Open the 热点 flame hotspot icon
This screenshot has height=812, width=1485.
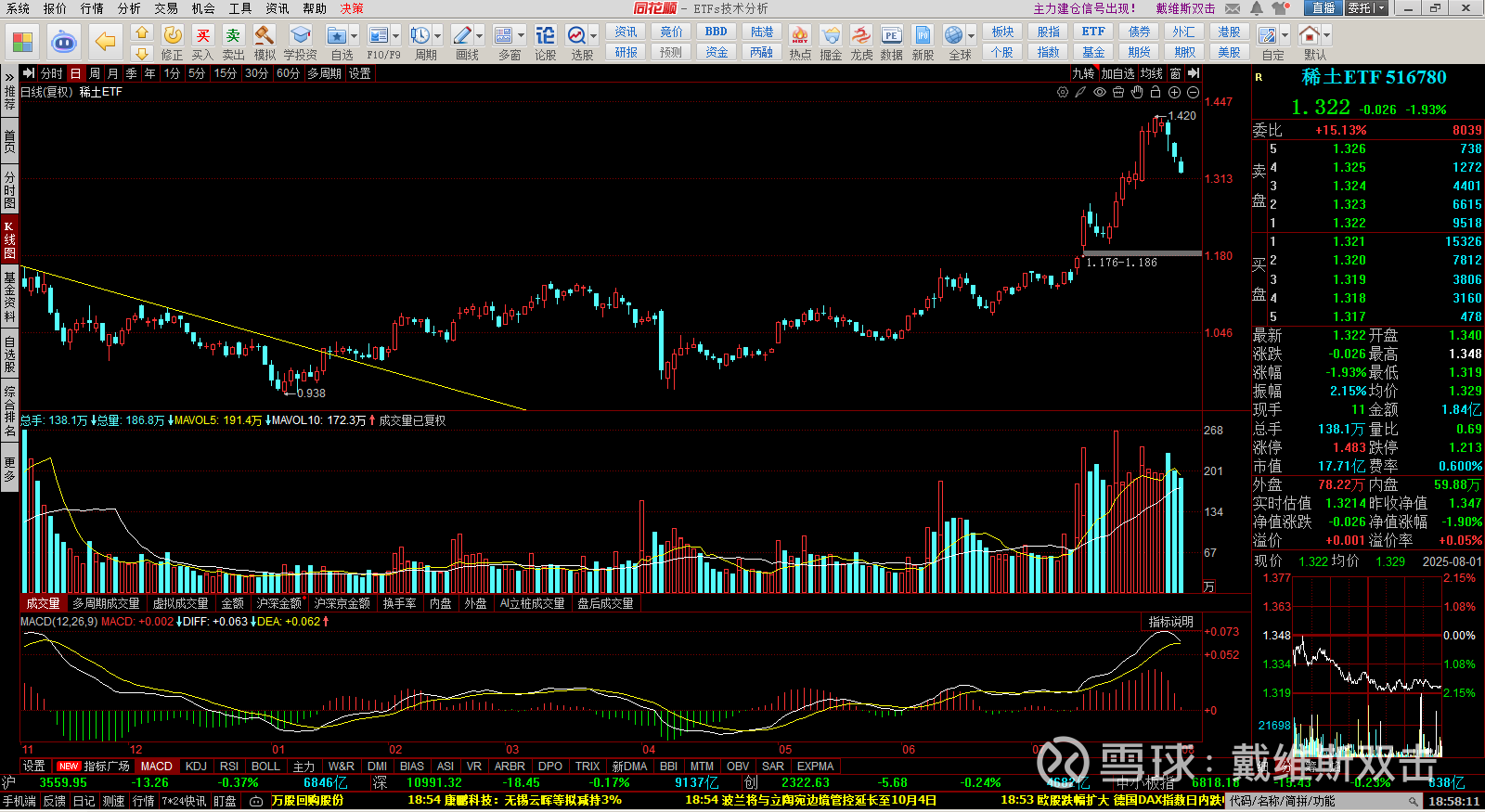point(799,35)
